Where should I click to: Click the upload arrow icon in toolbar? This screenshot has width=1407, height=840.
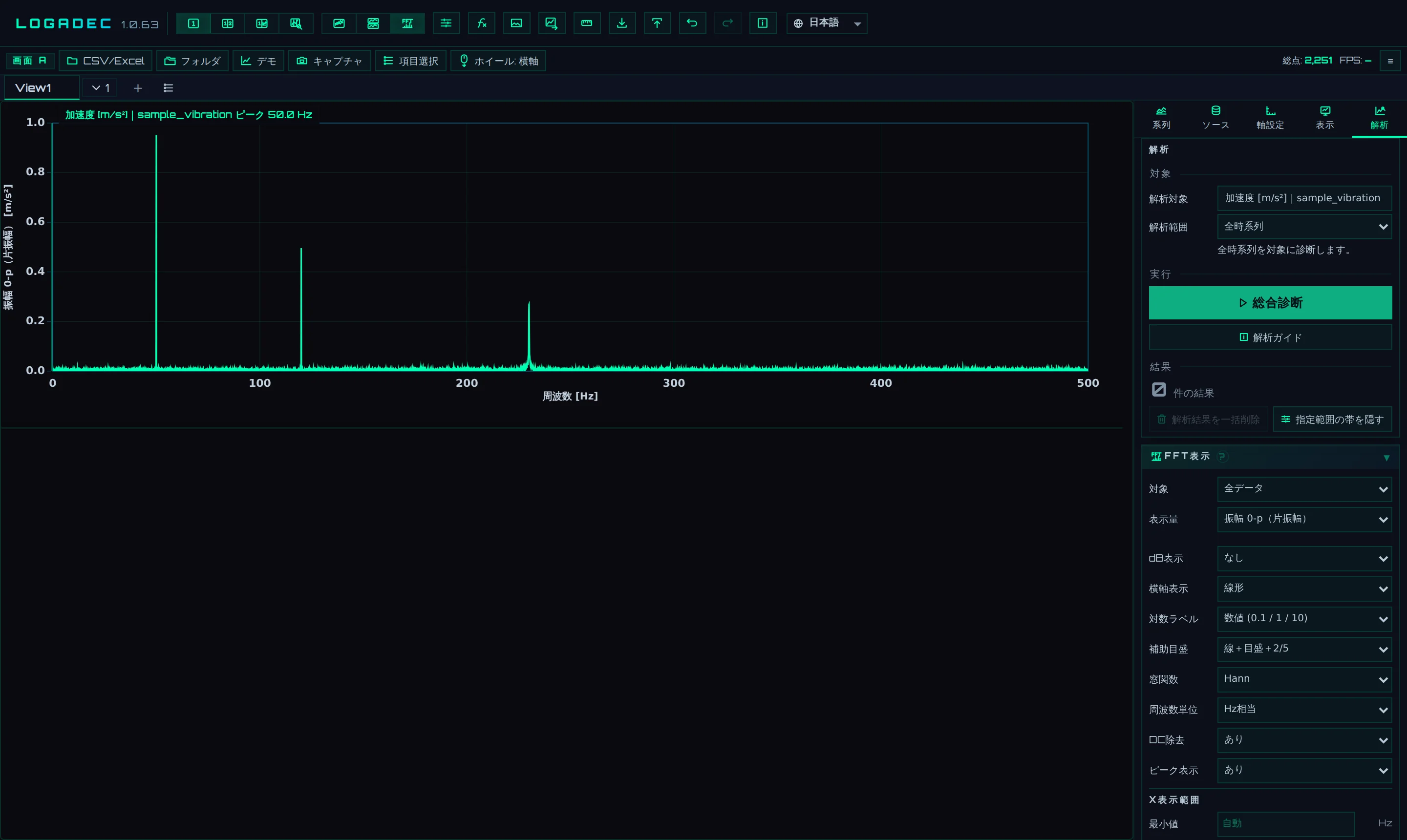pos(657,23)
